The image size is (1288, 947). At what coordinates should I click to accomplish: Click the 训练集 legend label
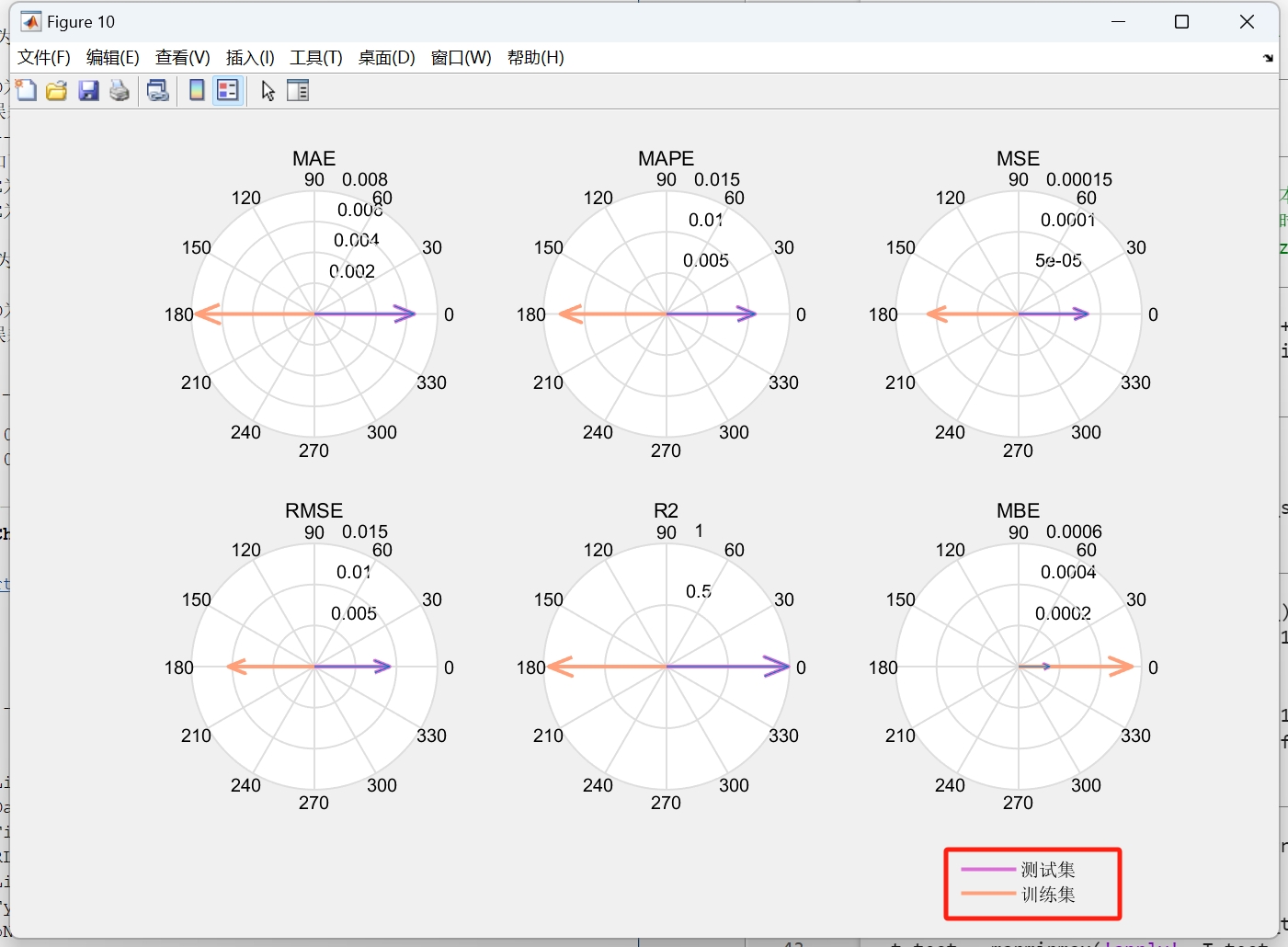1046,894
